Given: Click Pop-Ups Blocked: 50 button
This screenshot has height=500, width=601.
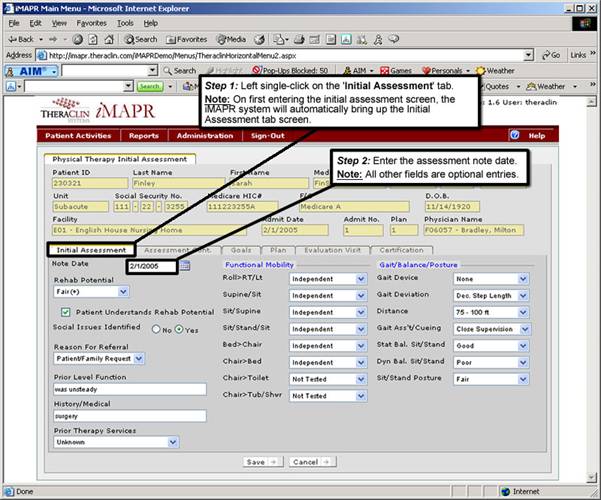Looking at the screenshot, I should [x=290, y=71].
